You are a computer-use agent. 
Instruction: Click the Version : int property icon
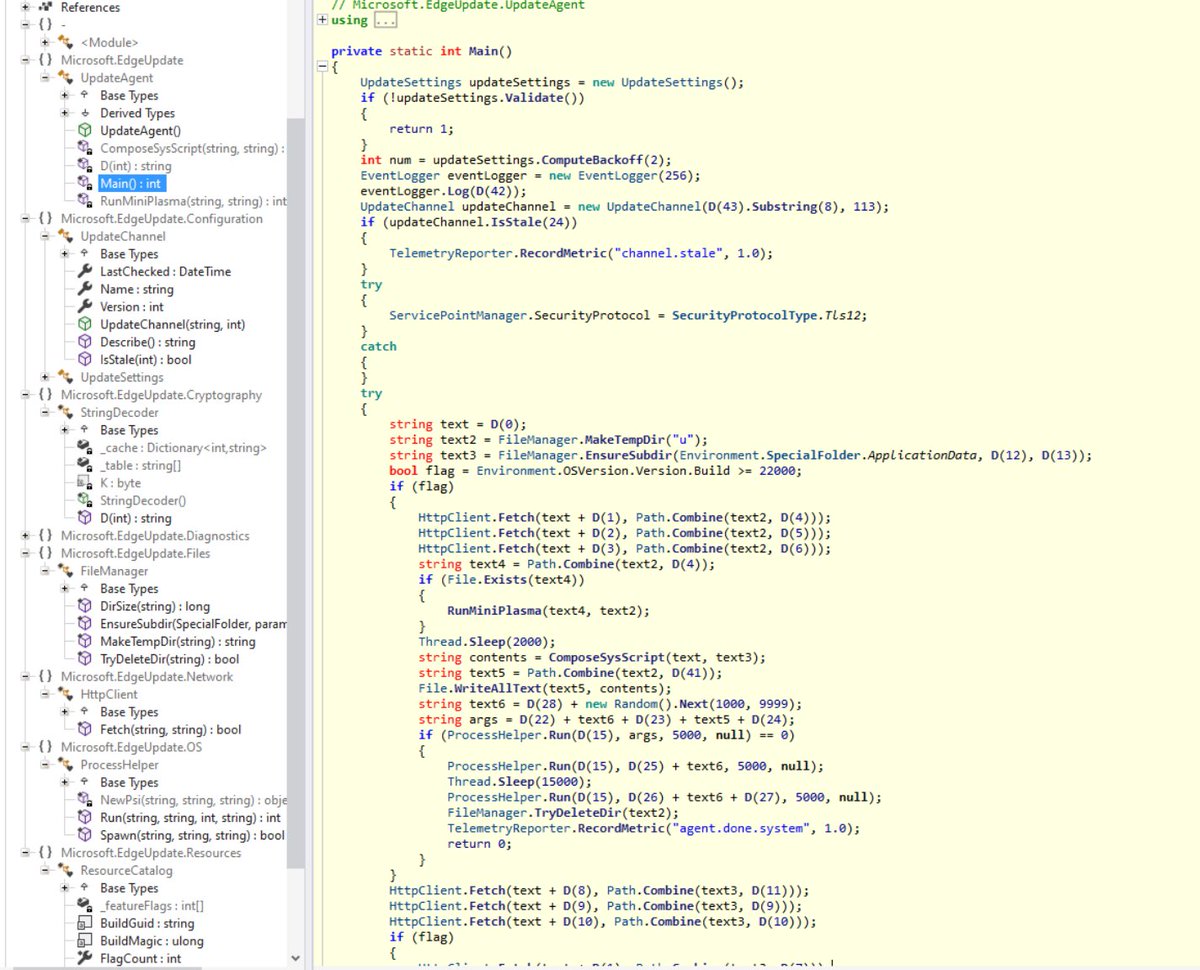pyautogui.click(x=86, y=307)
